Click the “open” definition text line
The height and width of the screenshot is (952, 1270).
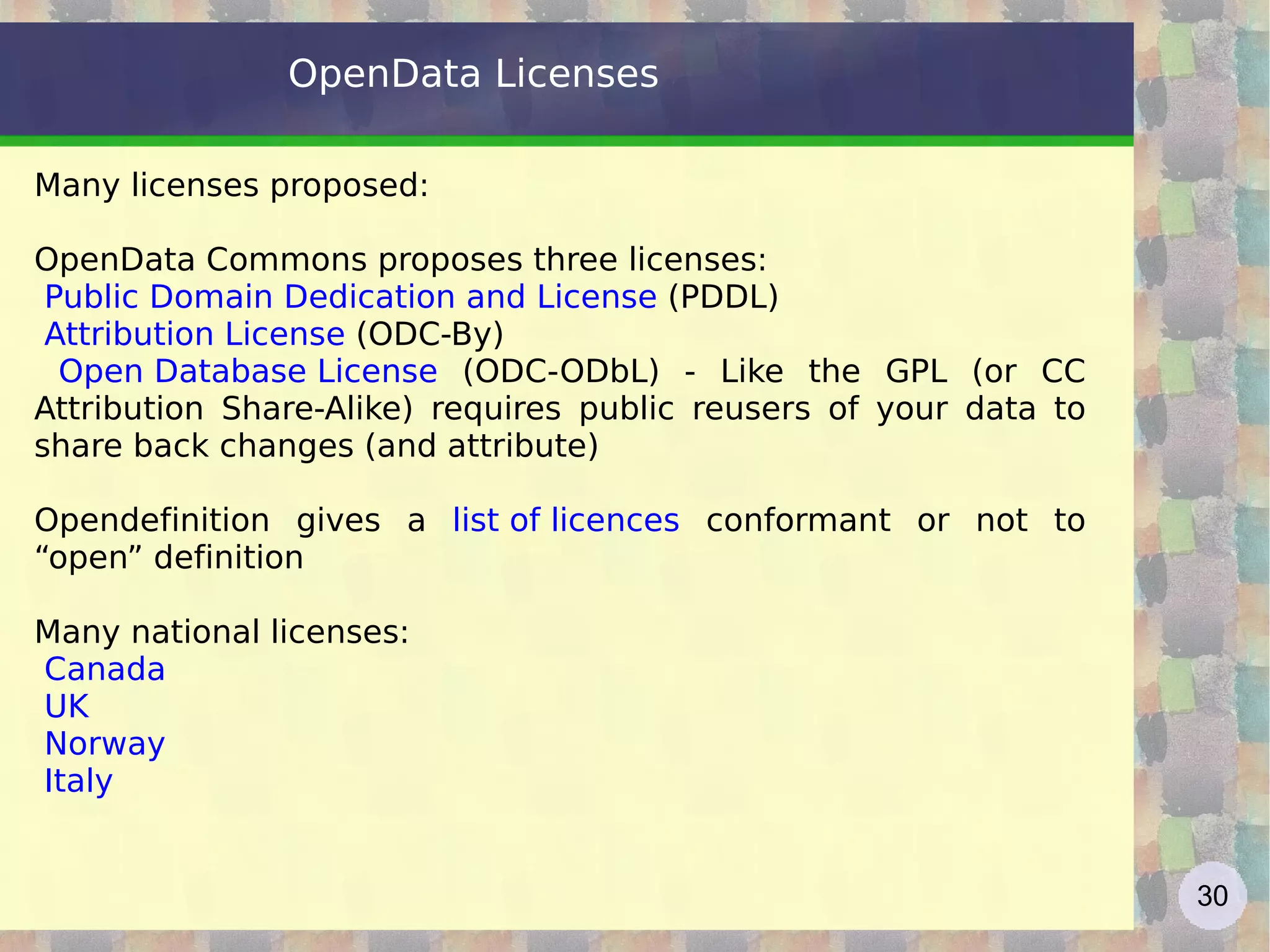169,558
